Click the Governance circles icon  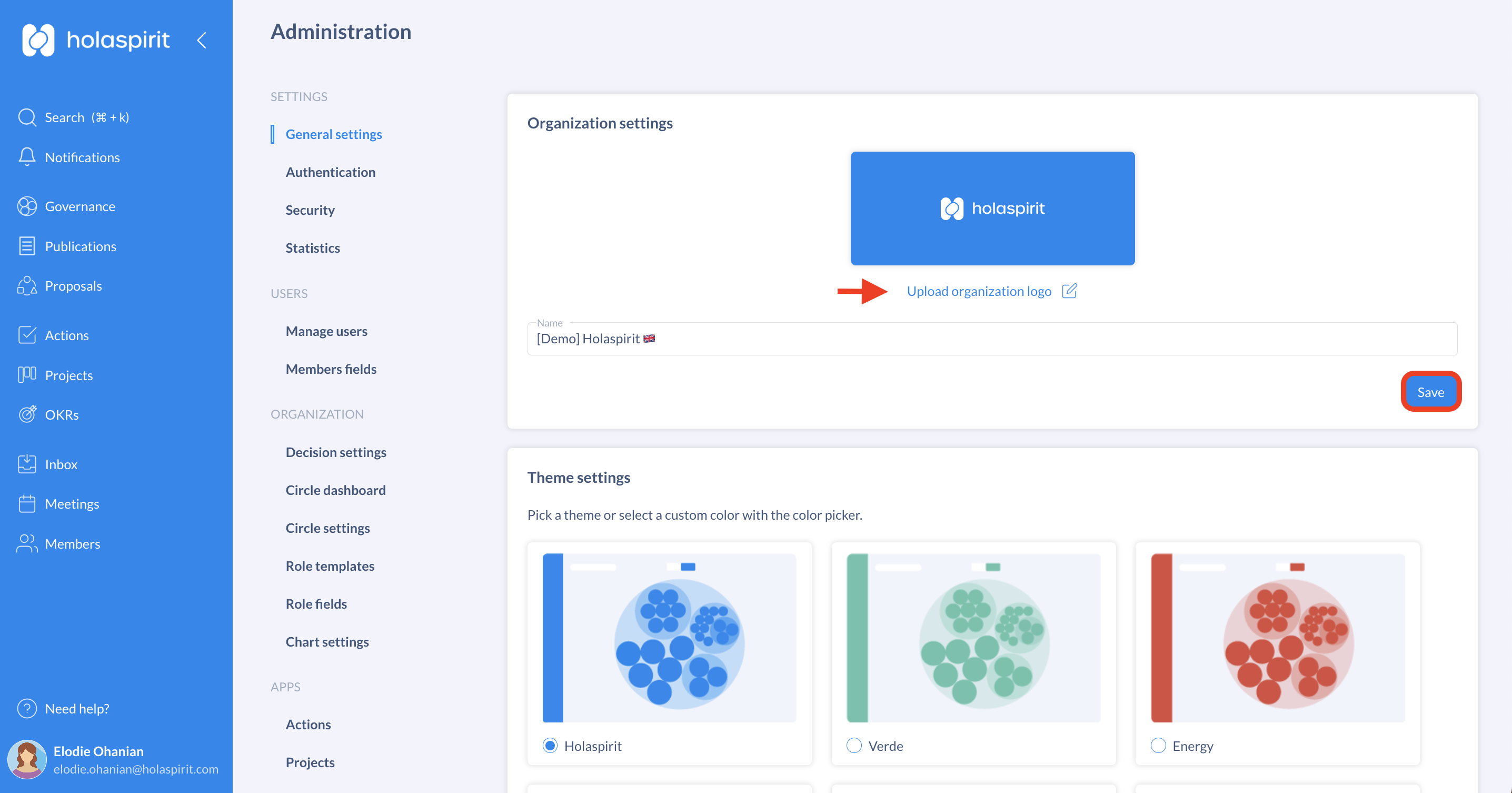click(x=27, y=206)
